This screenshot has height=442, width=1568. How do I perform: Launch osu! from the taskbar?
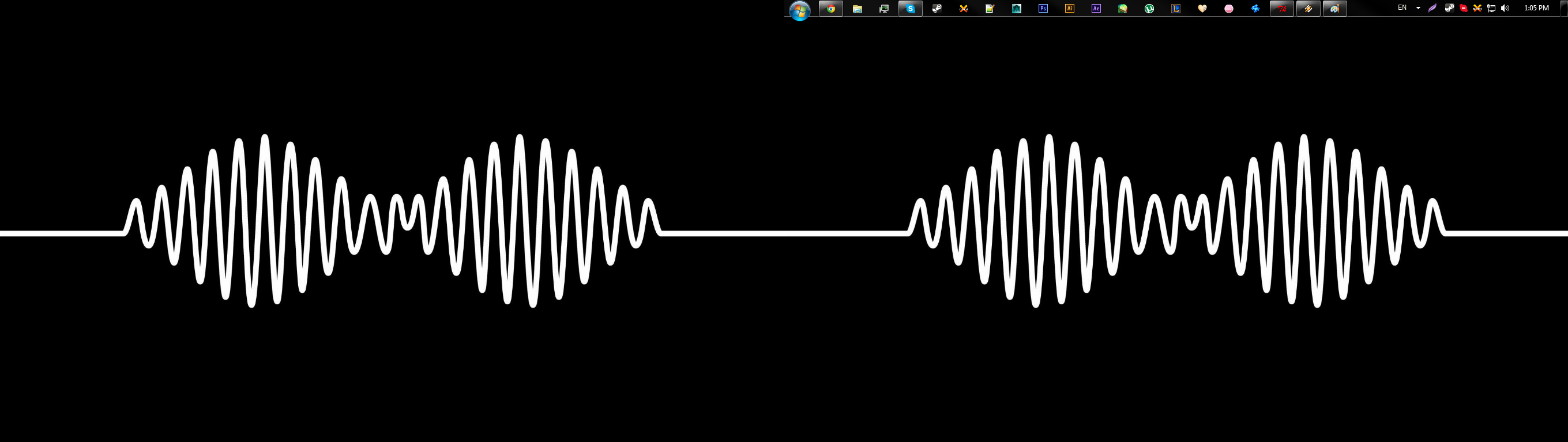click(1229, 9)
